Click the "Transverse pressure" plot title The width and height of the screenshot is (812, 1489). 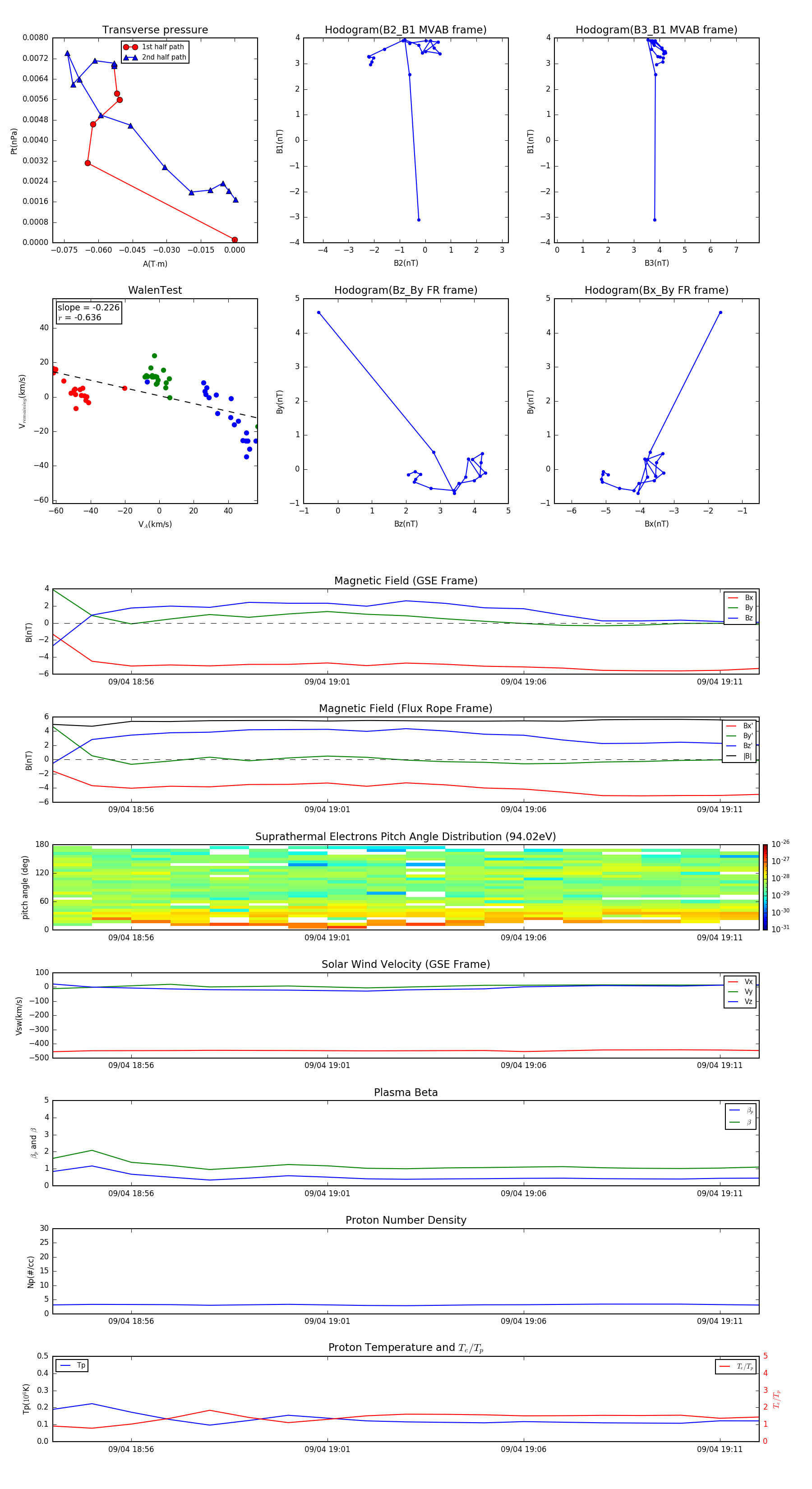coord(155,29)
